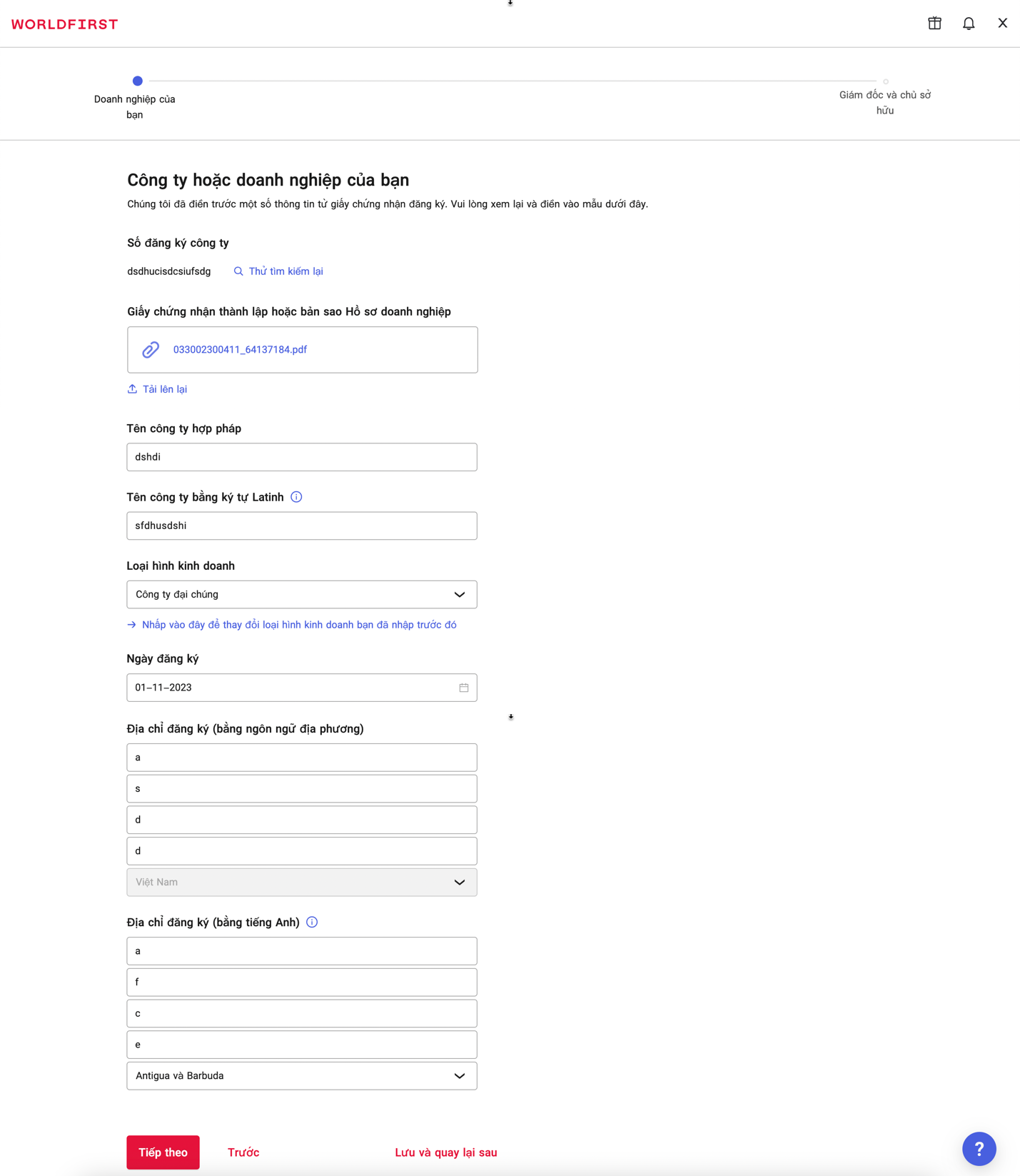Viewport: 1020px width, 1176px height.
Task: Open the Việt Nam country dropdown
Action: 302,882
